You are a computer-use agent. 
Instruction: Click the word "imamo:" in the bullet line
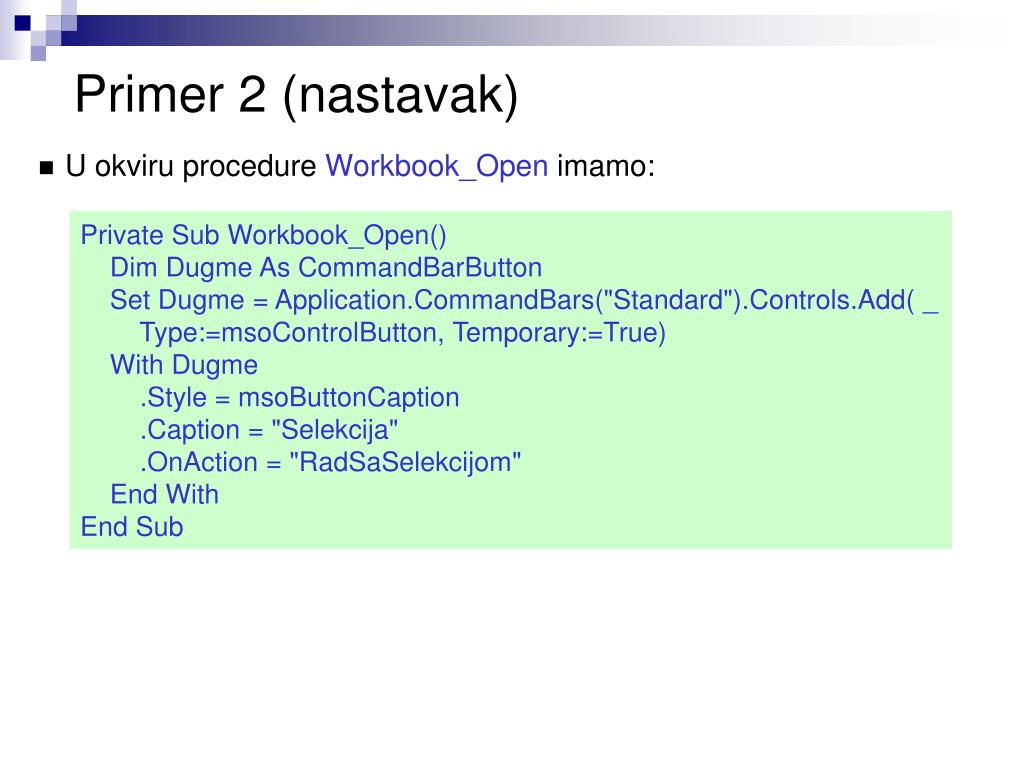pyautogui.click(x=605, y=167)
